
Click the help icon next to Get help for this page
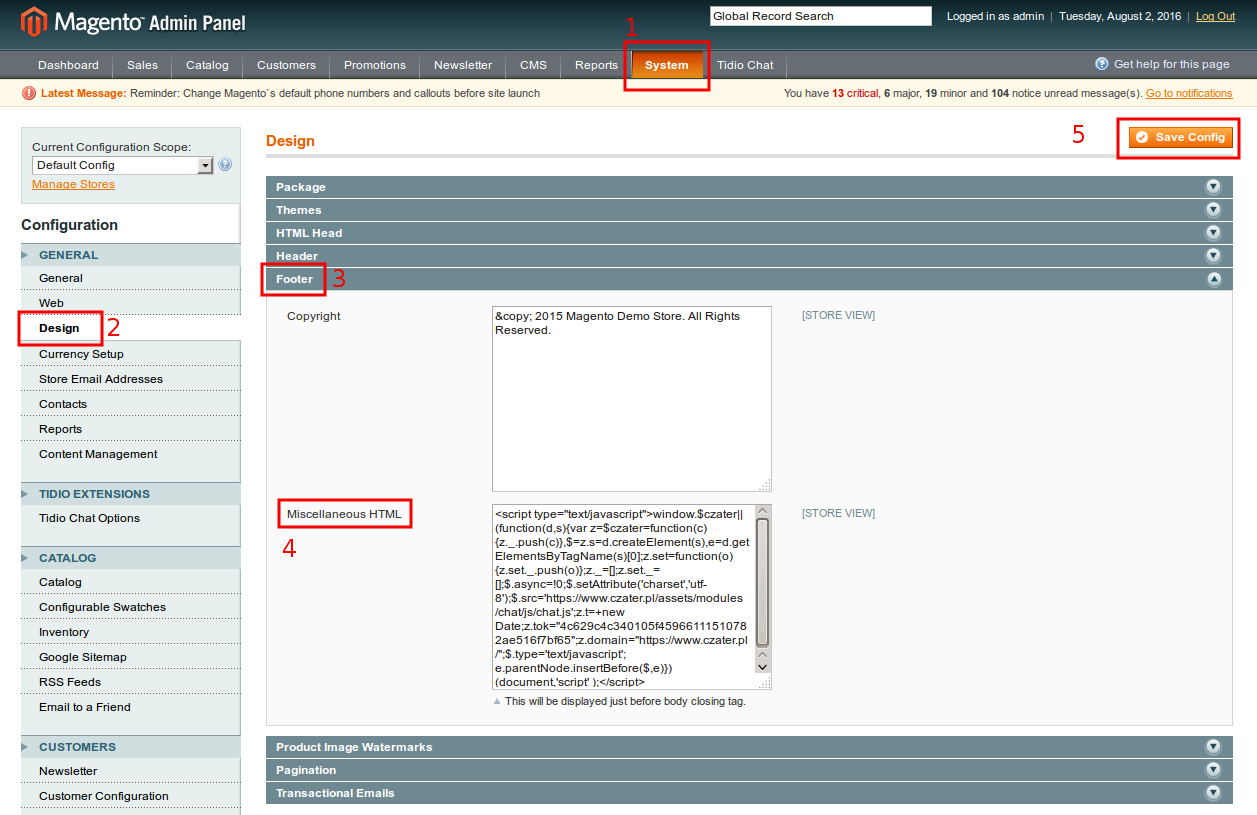point(1102,64)
